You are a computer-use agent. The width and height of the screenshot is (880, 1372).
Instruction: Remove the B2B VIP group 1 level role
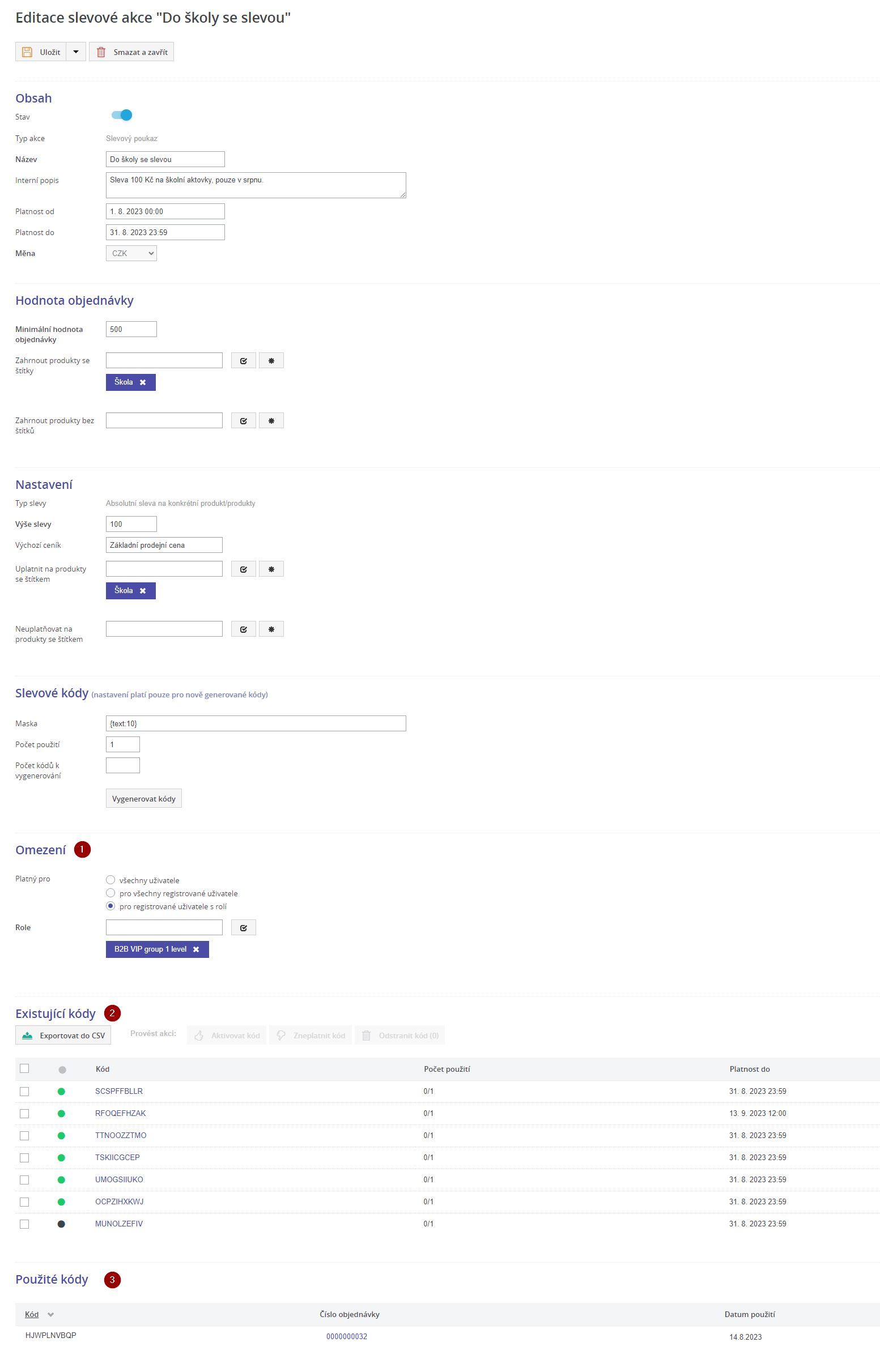(196, 949)
